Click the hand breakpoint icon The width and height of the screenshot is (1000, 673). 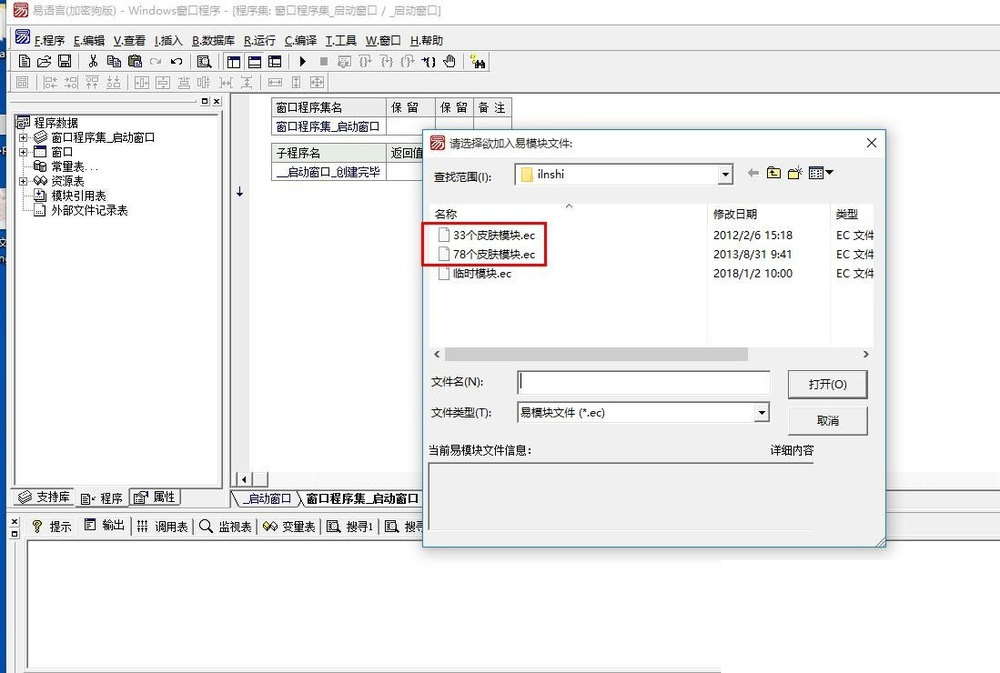450,61
